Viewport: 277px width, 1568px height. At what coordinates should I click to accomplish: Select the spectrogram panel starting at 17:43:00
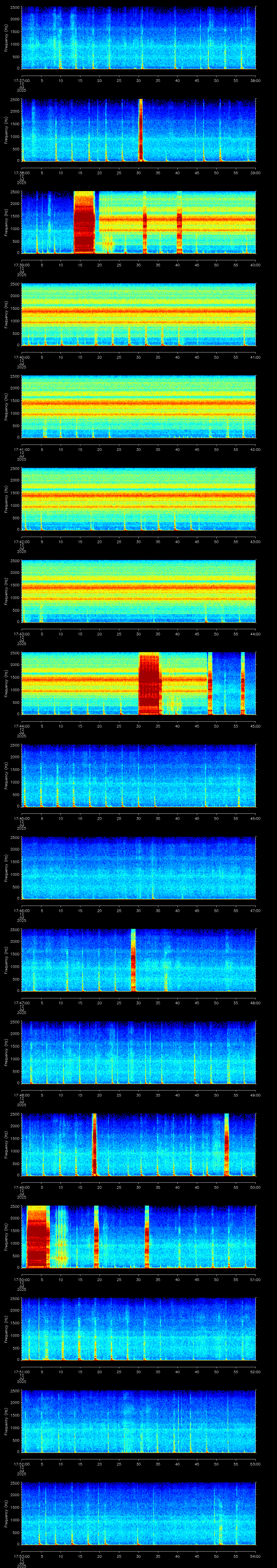[x=138, y=592]
